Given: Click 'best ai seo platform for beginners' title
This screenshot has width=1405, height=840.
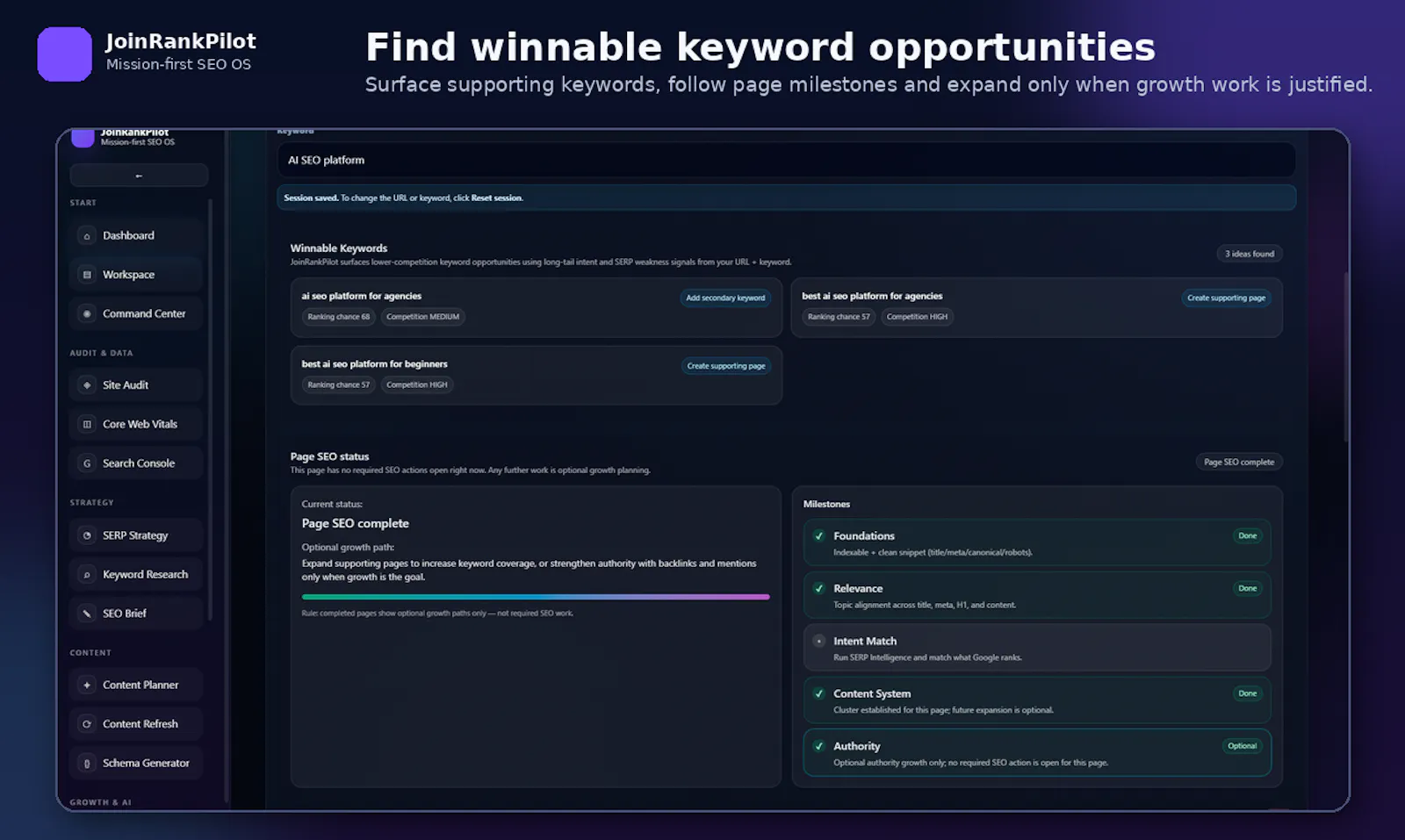Looking at the screenshot, I should [374, 364].
